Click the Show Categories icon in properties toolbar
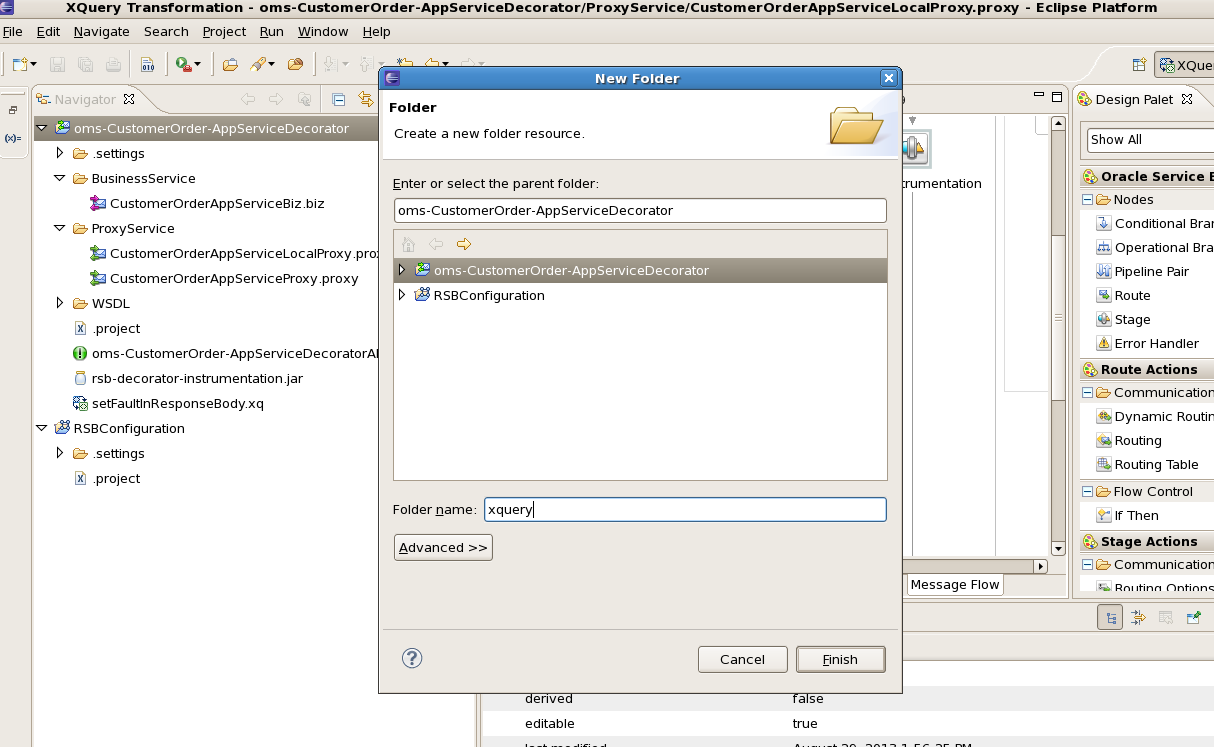1214x747 pixels. (1110, 618)
